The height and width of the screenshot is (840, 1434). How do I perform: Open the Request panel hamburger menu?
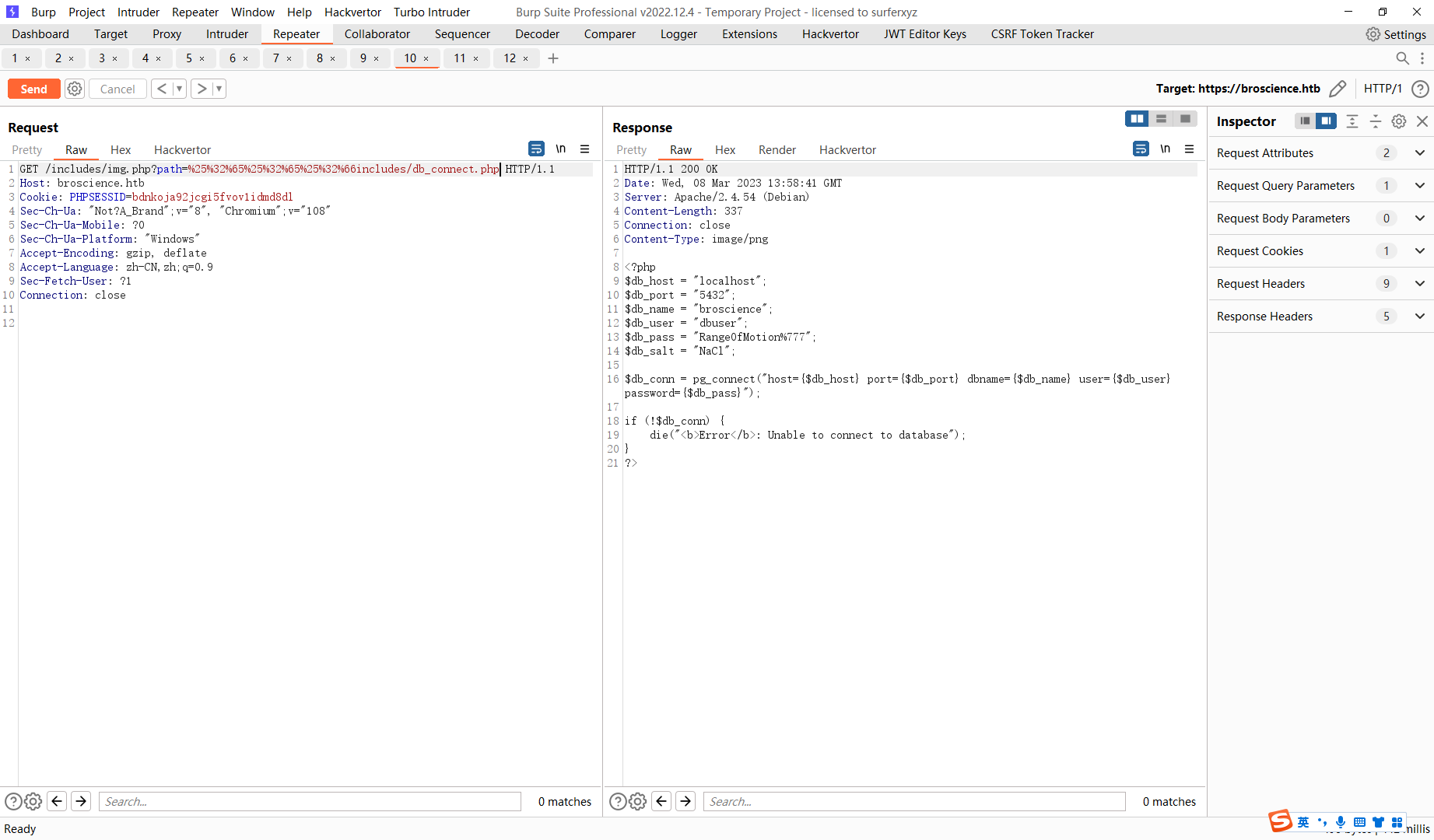point(585,149)
